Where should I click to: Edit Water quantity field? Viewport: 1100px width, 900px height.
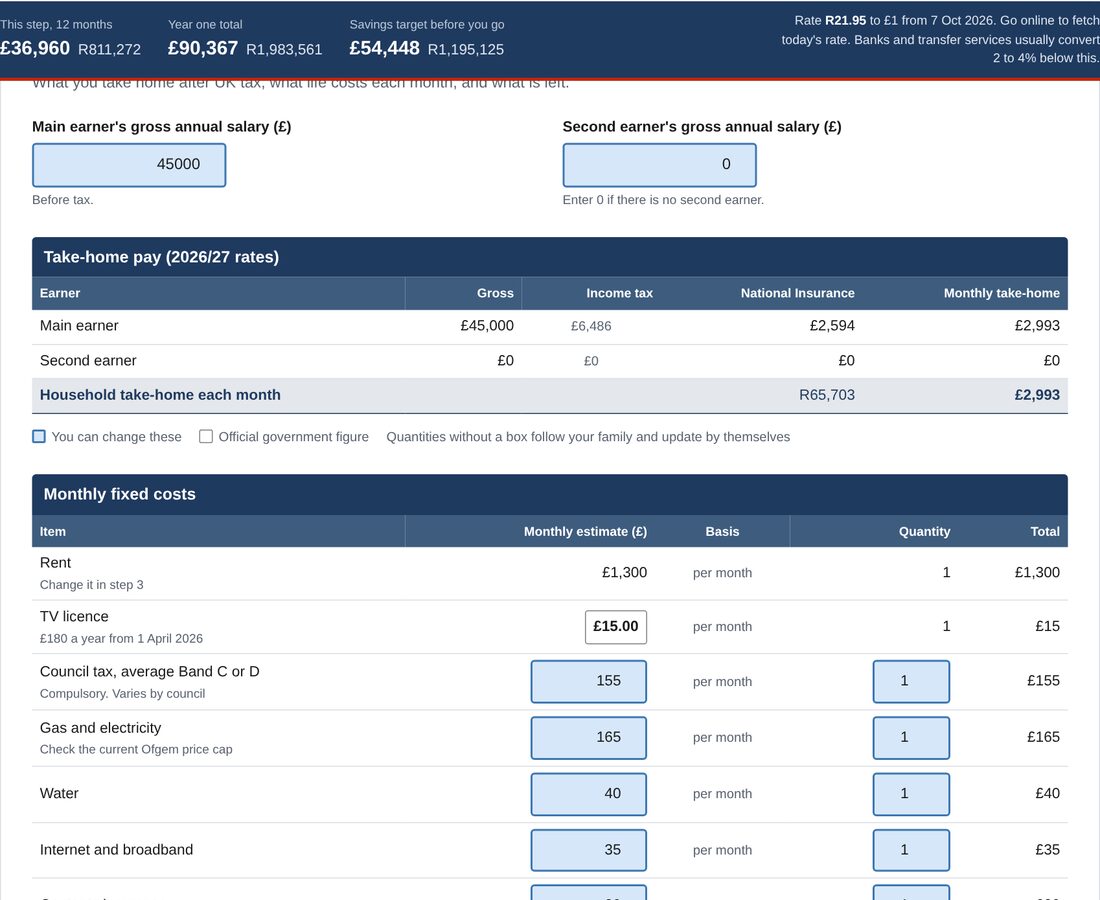911,794
